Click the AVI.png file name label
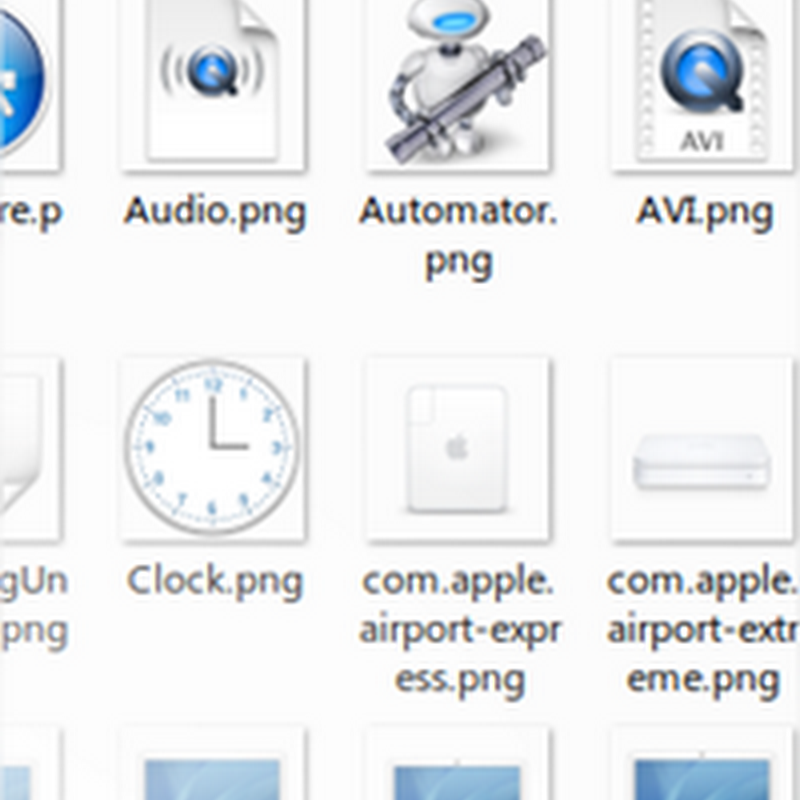This screenshot has height=800, width=800. (x=704, y=213)
